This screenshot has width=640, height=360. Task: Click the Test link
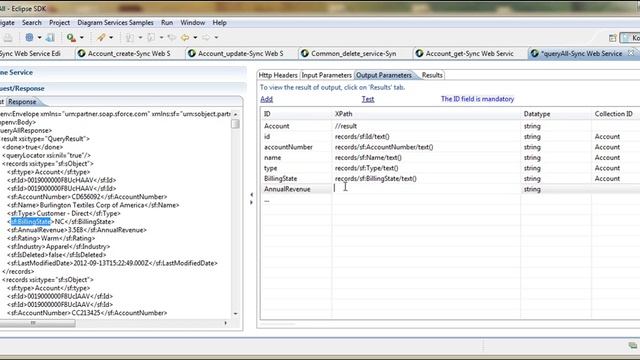click(368, 99)
